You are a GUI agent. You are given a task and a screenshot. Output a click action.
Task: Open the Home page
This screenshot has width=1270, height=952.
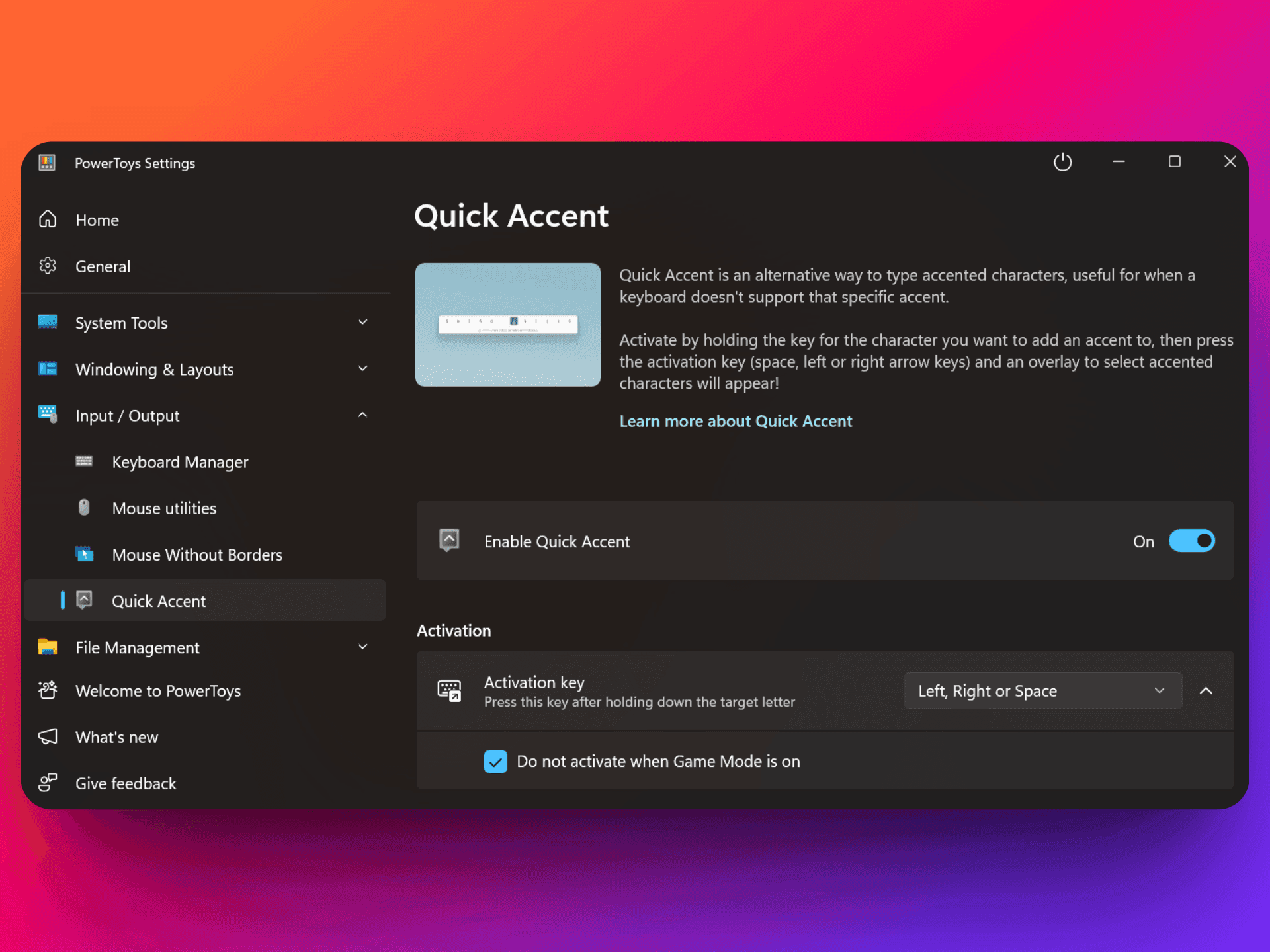click(205, 219)
